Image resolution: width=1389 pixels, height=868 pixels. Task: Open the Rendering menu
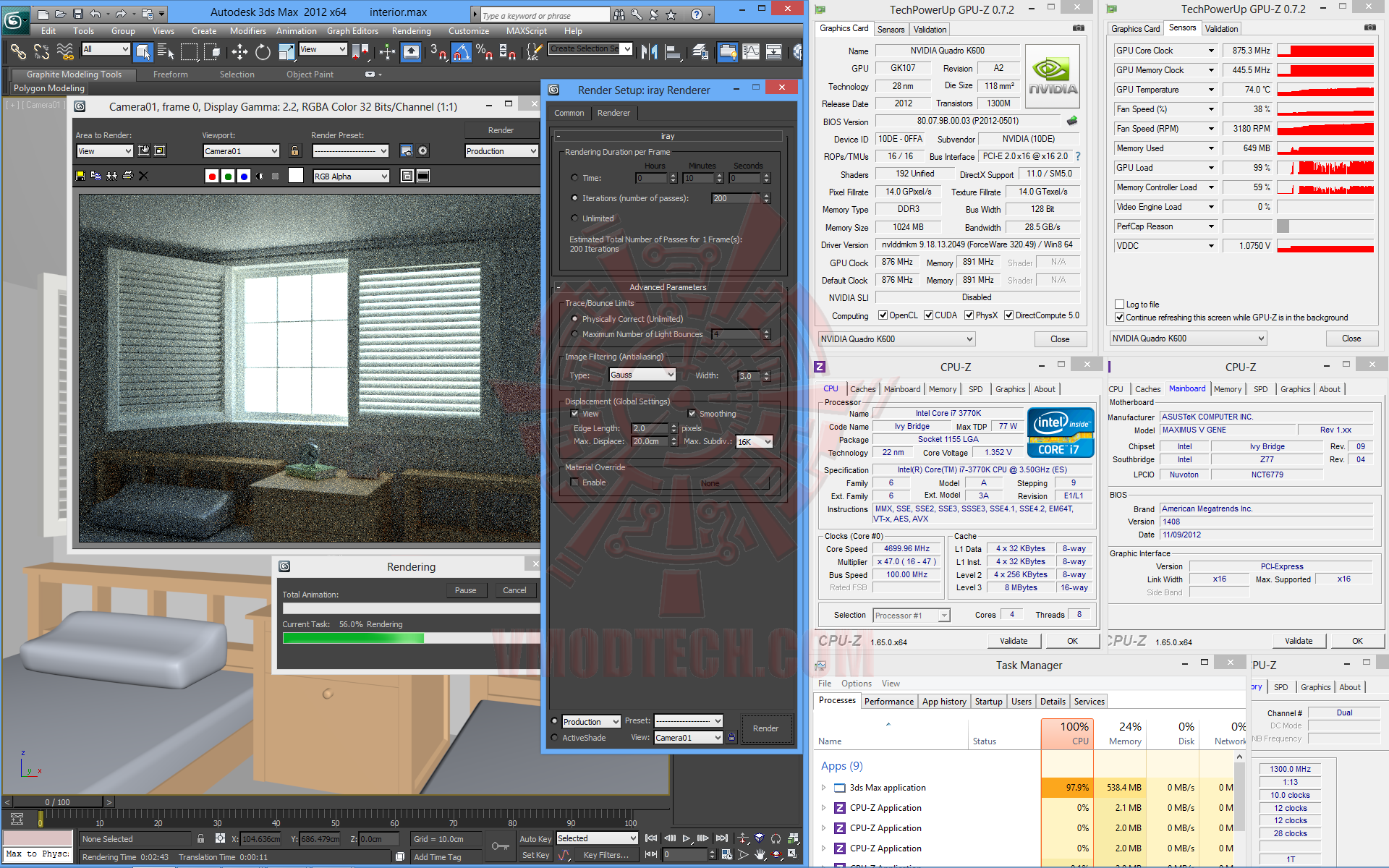click(411, 31)
